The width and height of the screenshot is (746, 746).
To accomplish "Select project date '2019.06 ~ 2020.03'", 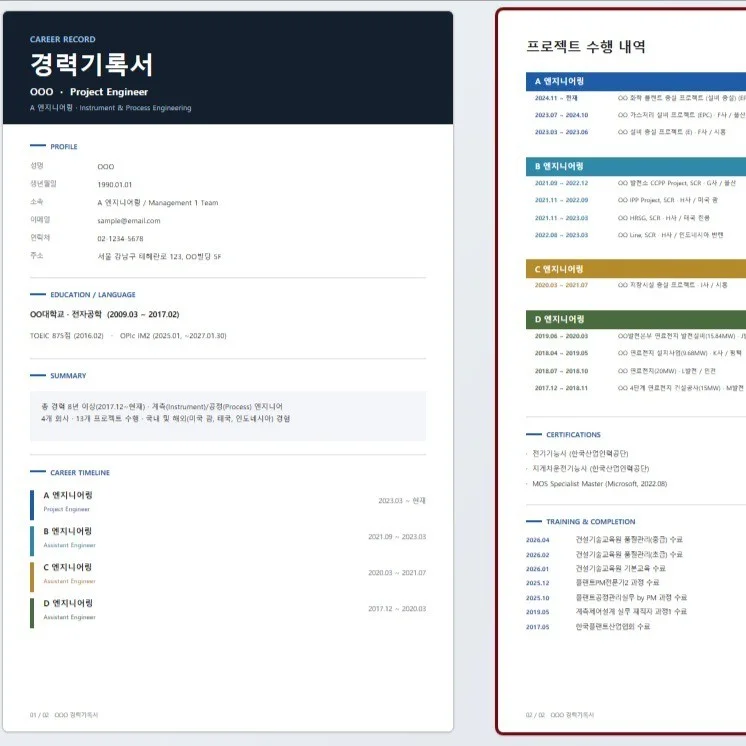I will pos(561,336).
